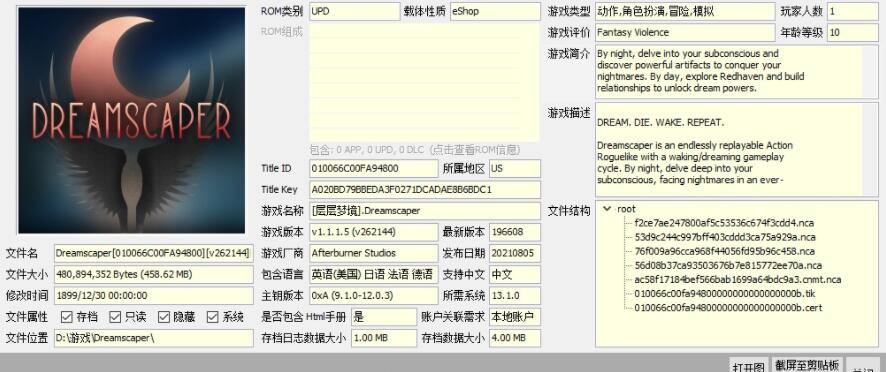
Task: Click the 游戏类型 genre field
Action: coord(685,11)
